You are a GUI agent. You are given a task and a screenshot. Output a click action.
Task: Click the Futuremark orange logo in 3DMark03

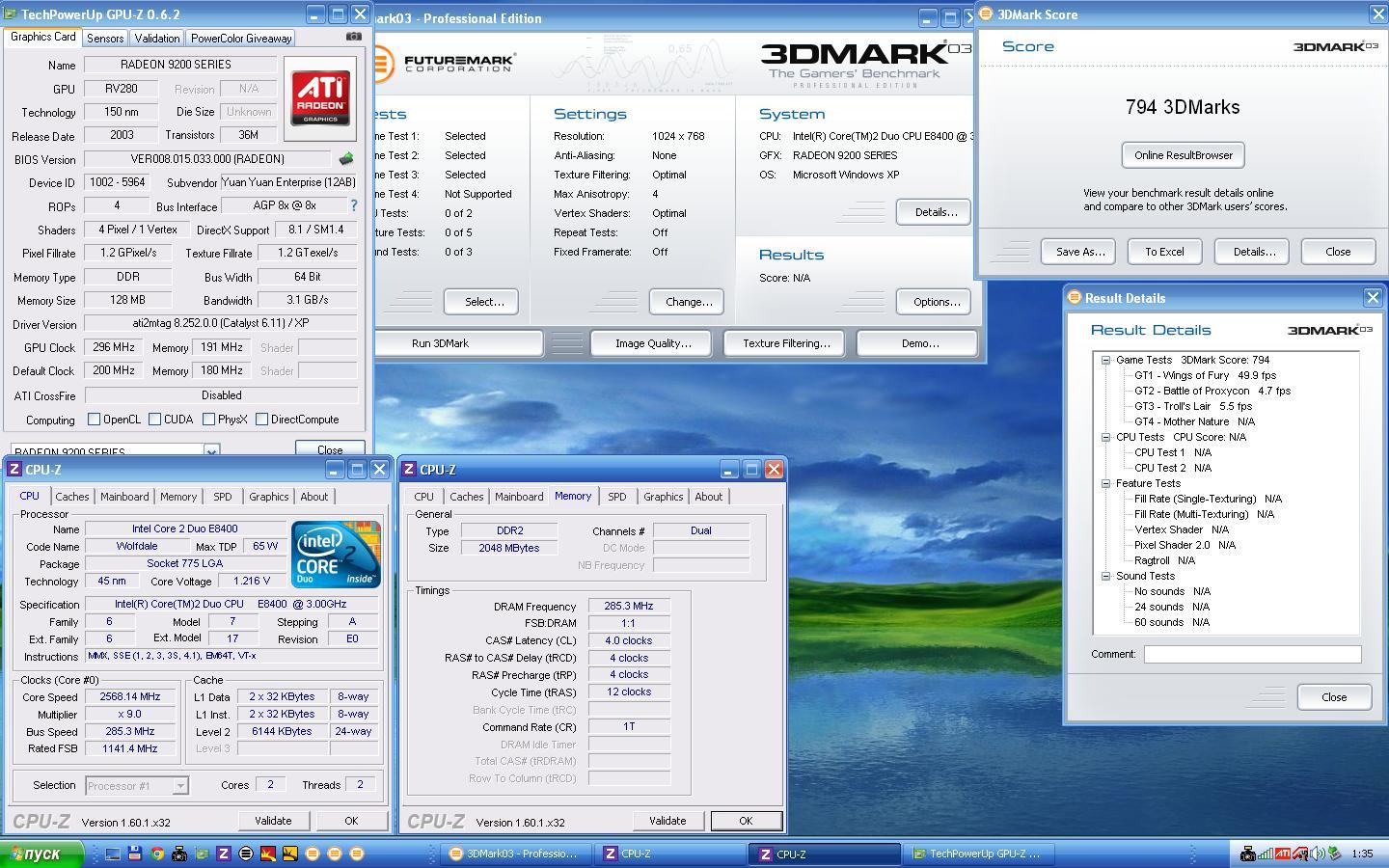point(383,65)
